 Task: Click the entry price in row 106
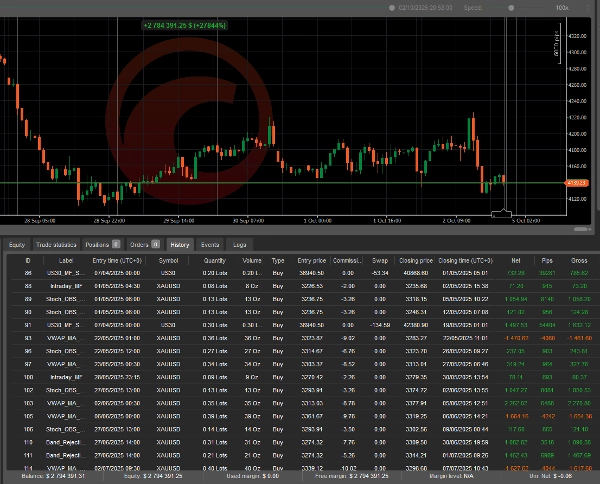click(x=312, y=429)
